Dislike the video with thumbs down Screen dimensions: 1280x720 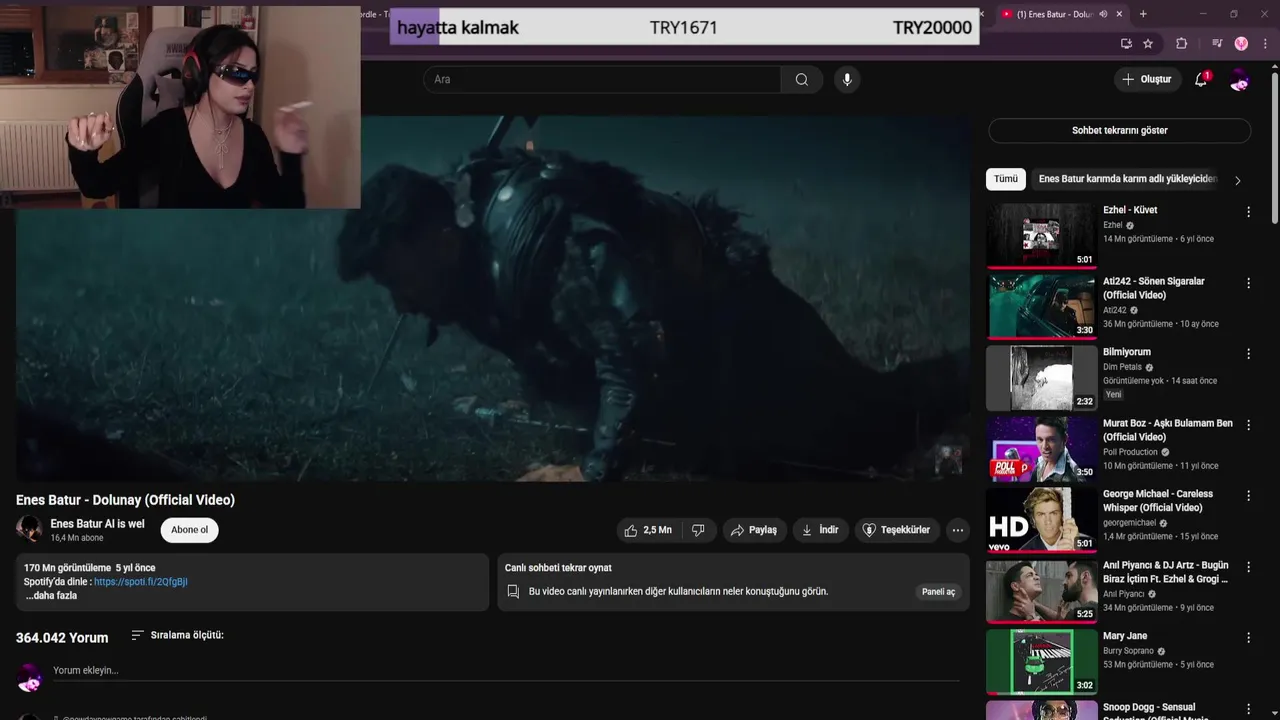pyautogui.click(x=698, y=530)
